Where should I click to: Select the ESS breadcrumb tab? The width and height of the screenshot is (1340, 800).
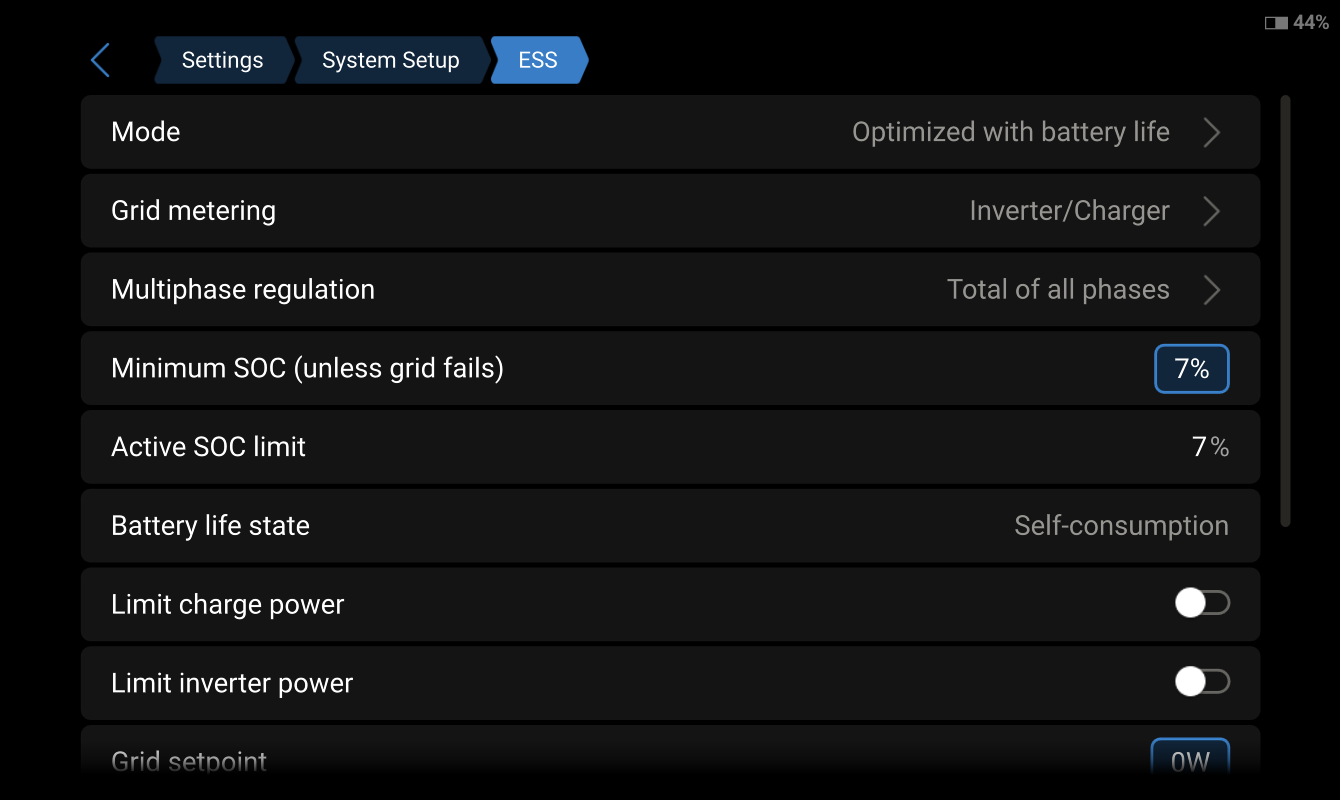[x=538, y=60]
